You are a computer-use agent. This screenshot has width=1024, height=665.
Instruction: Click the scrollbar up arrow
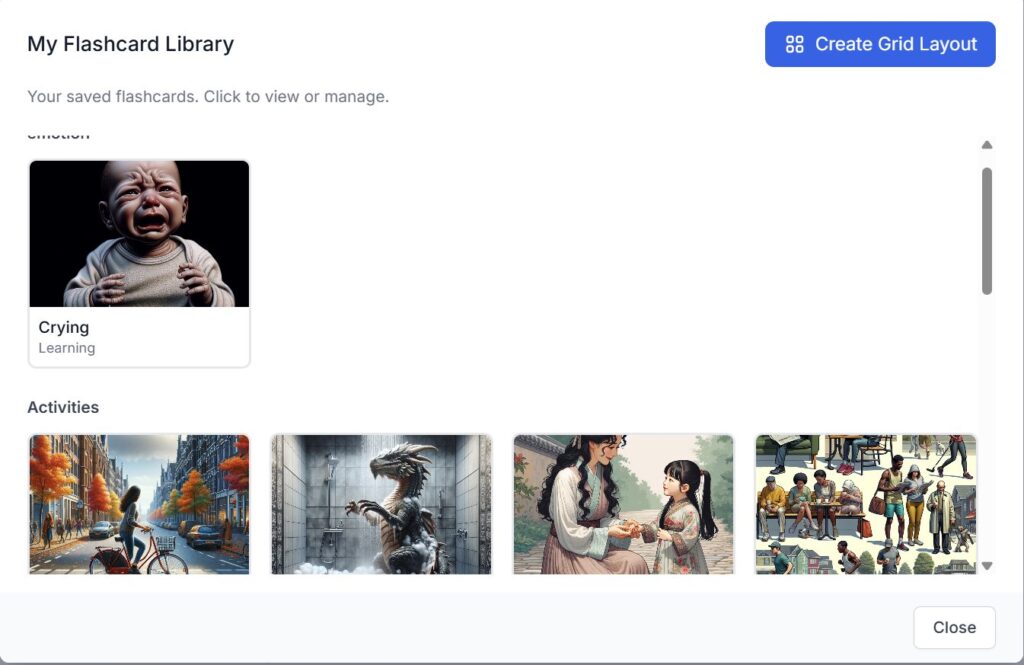987,145
